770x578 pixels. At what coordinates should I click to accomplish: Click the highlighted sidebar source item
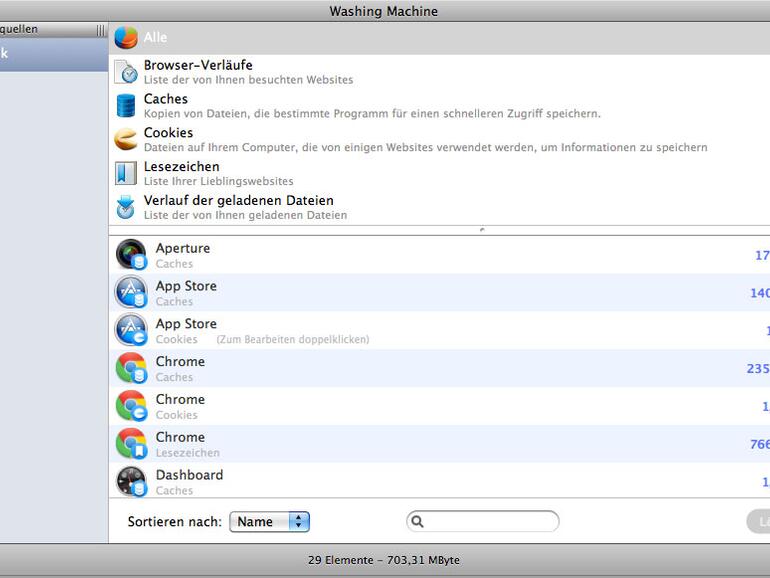point(54,54)
